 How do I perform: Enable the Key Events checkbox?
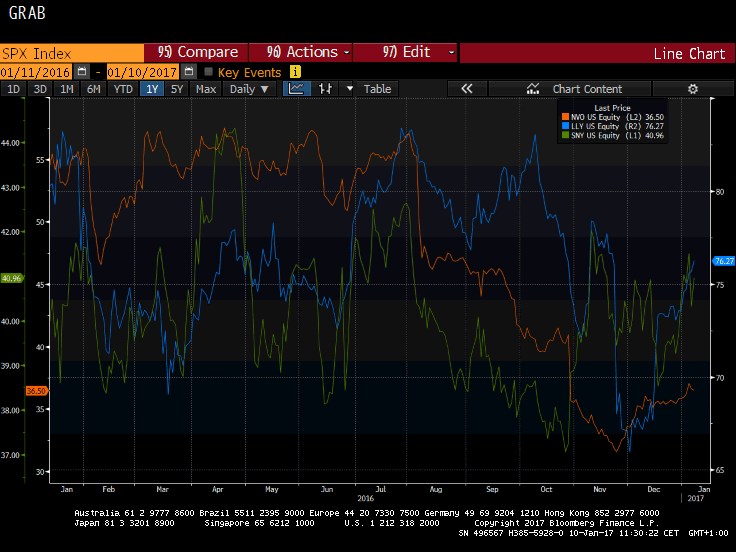click(x=208, y=72)
